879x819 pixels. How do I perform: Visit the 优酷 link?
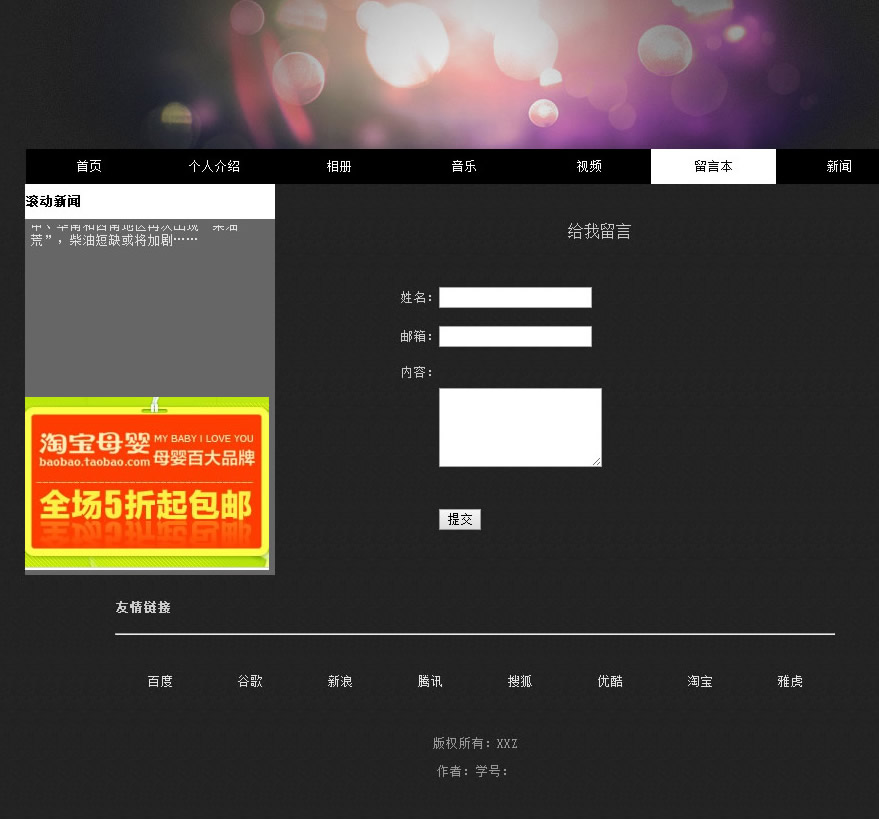click(x=610, y=681)
